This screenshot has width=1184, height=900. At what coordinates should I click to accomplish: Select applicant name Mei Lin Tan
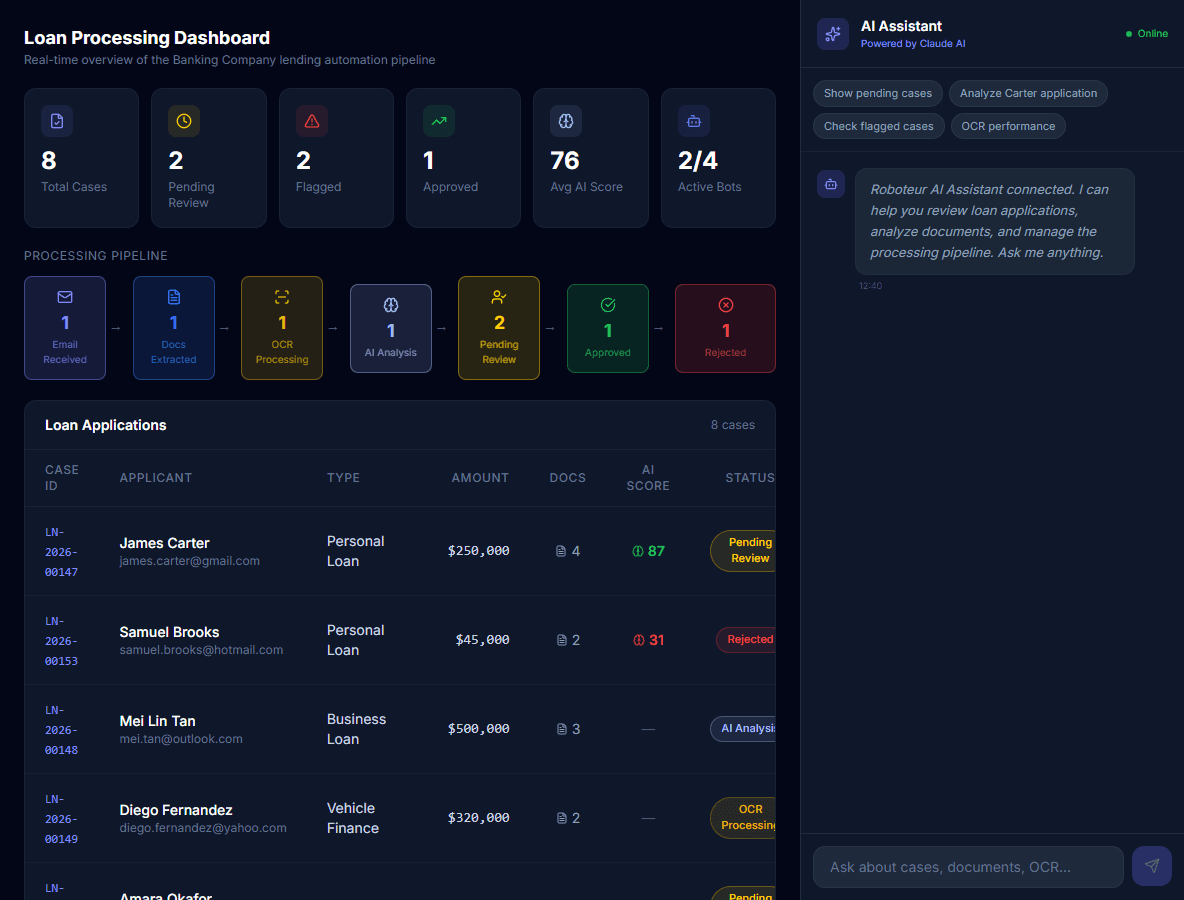157,721
